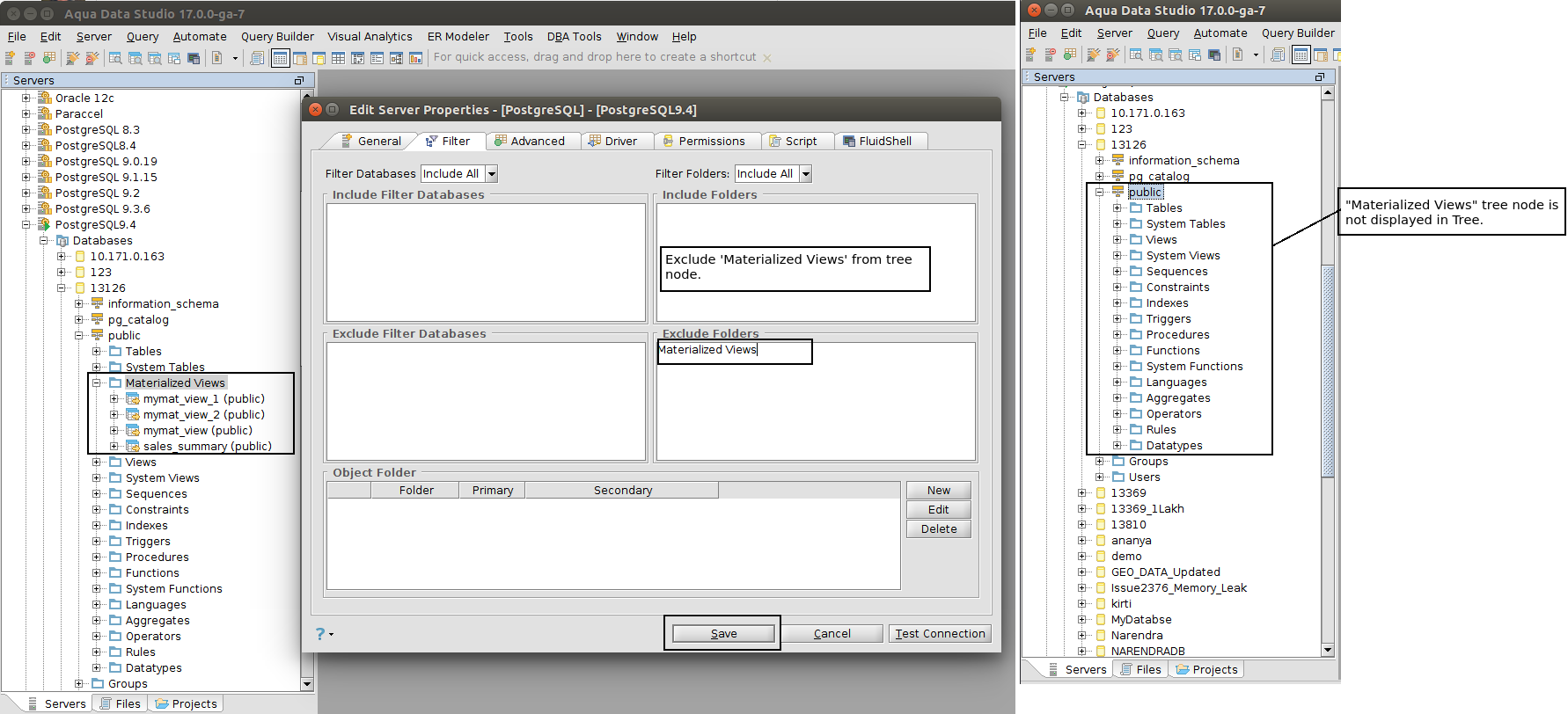Click the sales_summary materialized view icon

(x=133, y=447)
